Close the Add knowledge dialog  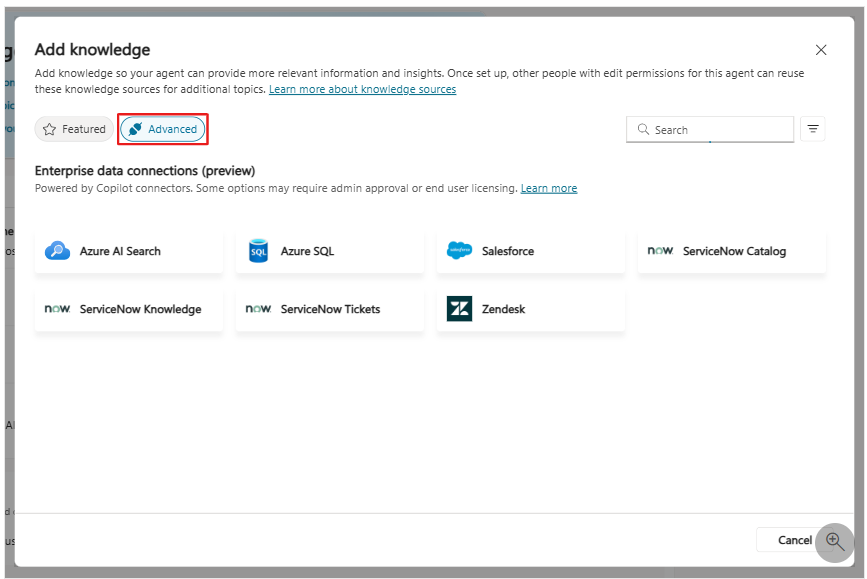click(821, 50)
